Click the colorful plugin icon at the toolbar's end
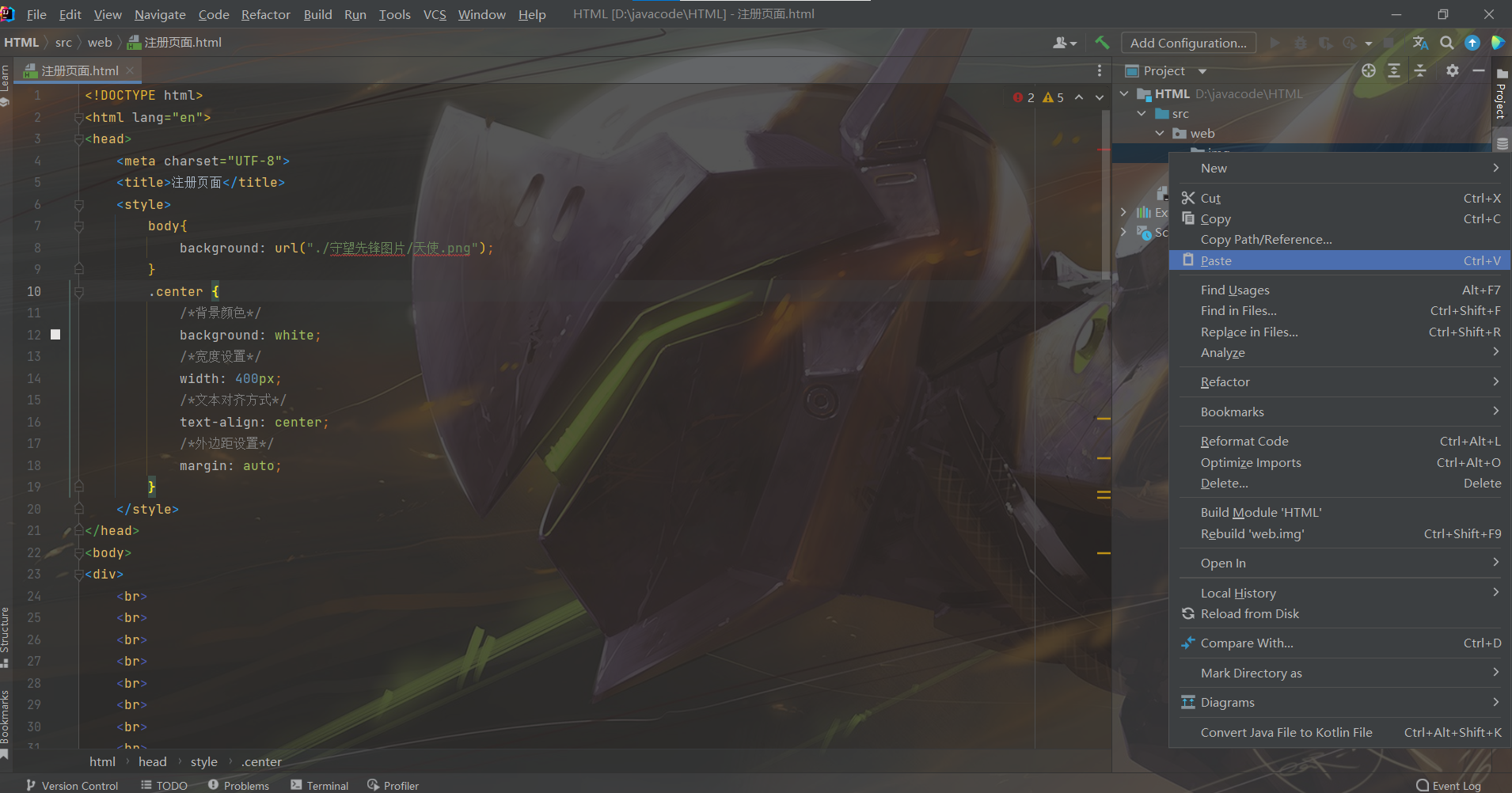 coord(1498,43)
